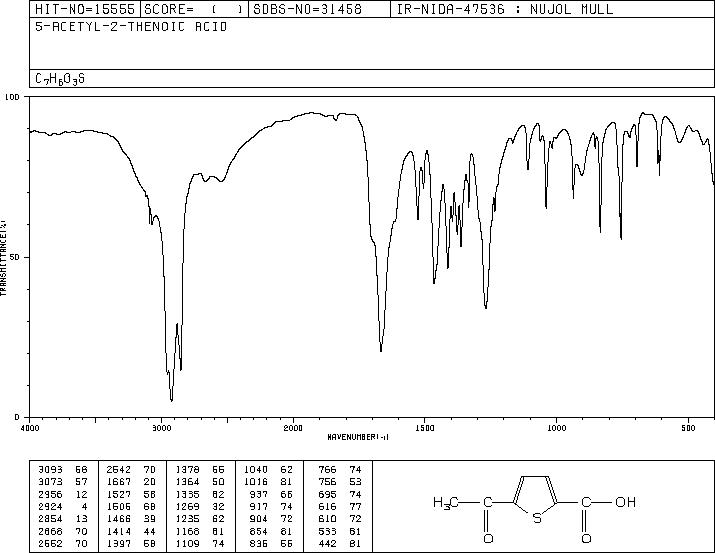Click the TRANSMITTANCE y-axis label
The height and width of the screenshot is (553, 715).
click(3, 258)
